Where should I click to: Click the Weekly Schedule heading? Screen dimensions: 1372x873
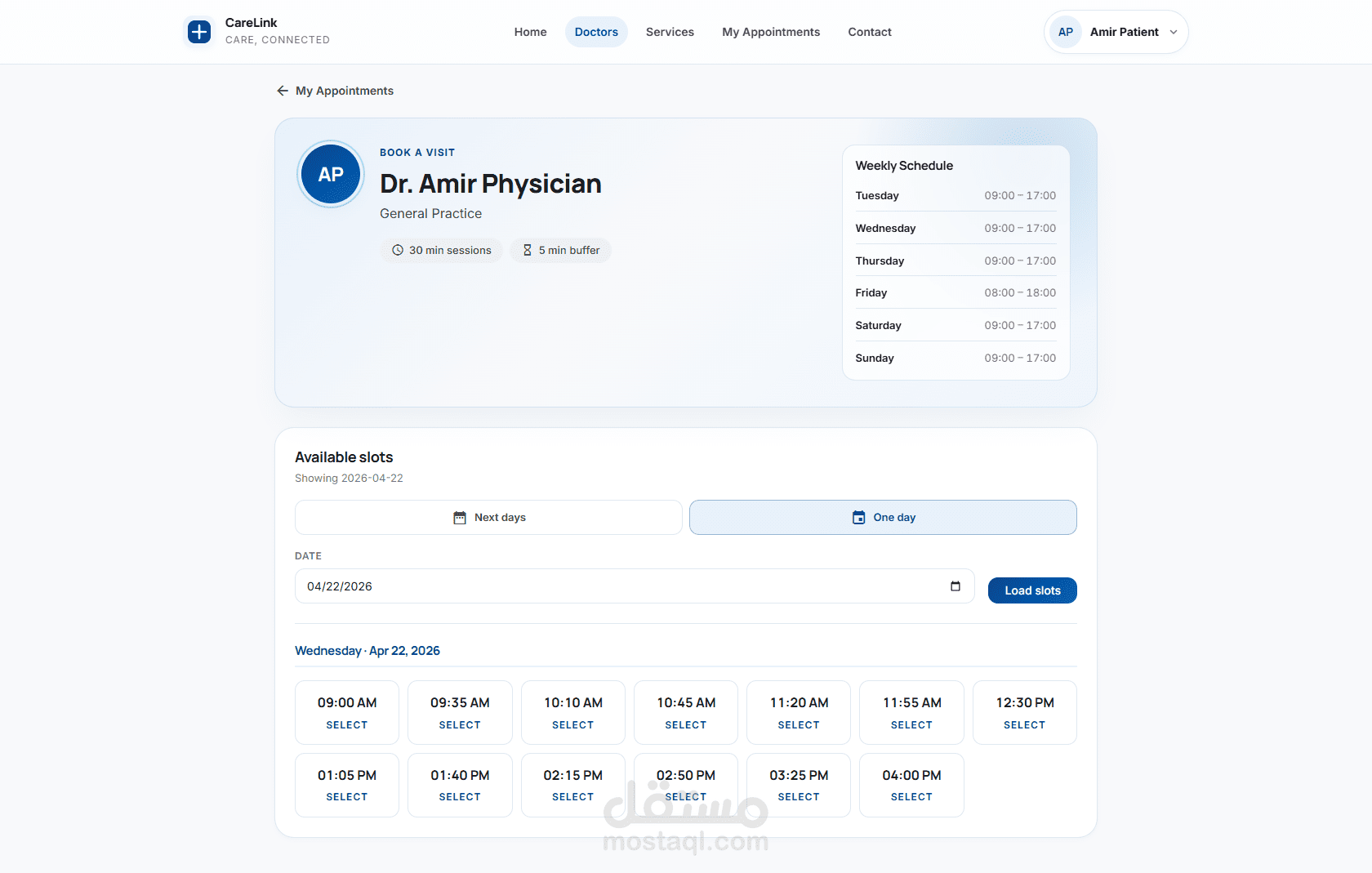904,166
